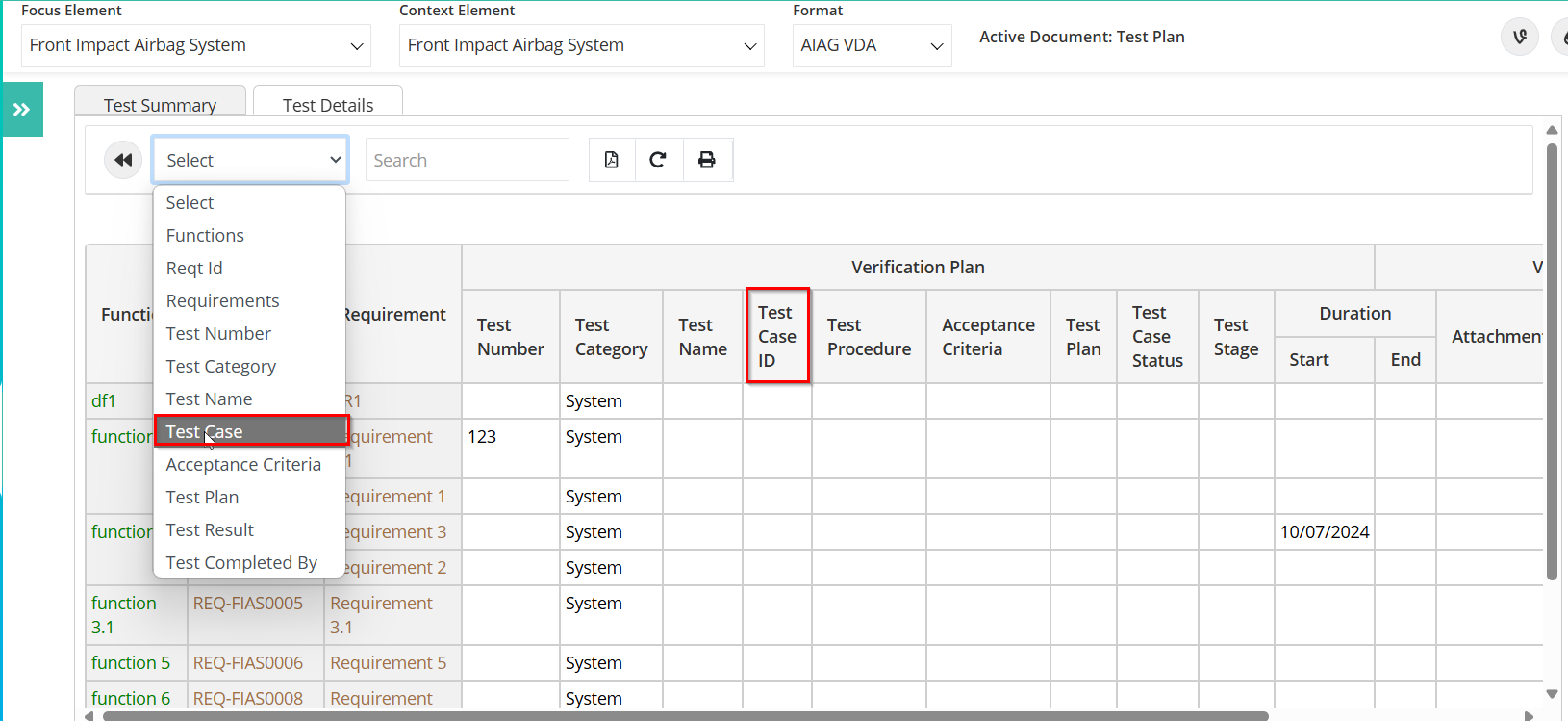Click the Test Case Status column header
Image resolution: width=1568 pixels, height=721 pixels.
pyautogui.click(x=1158, y=337)
